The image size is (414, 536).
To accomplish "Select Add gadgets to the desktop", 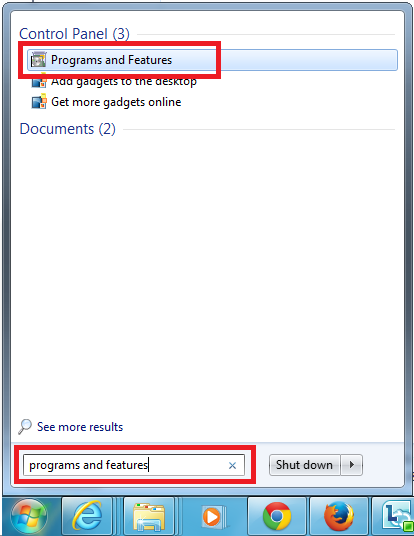I will [124, 81].
